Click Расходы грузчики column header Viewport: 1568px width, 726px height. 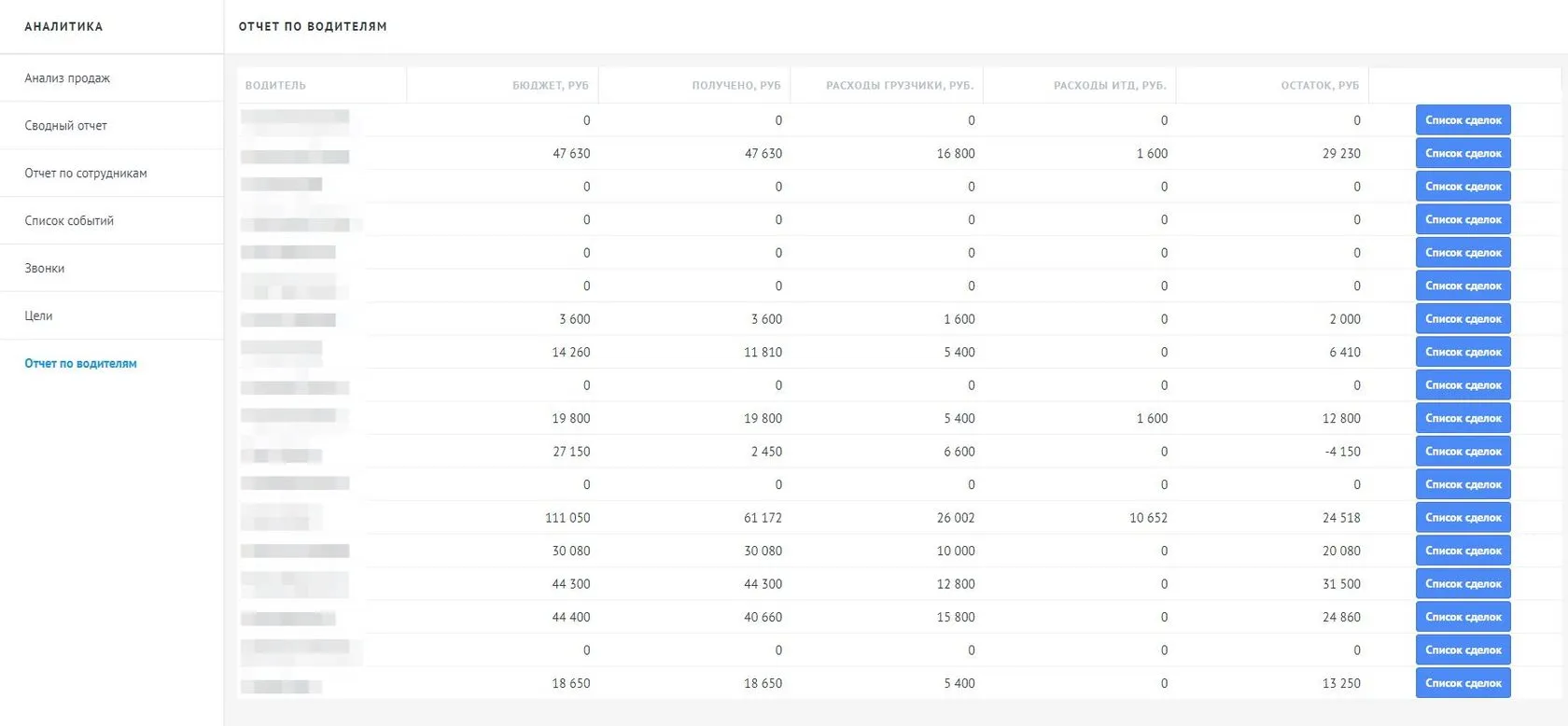point(899,86)
